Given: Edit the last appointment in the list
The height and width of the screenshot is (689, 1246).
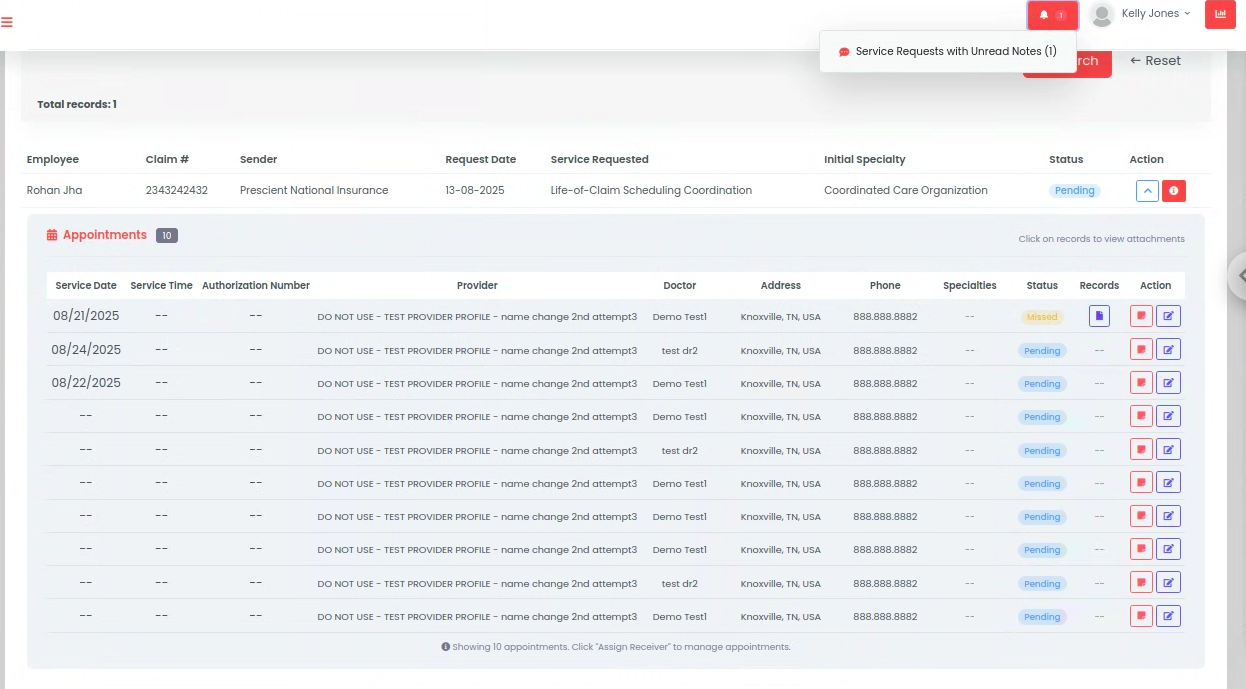Looking at the screenshot, I should coord(1168,616).
